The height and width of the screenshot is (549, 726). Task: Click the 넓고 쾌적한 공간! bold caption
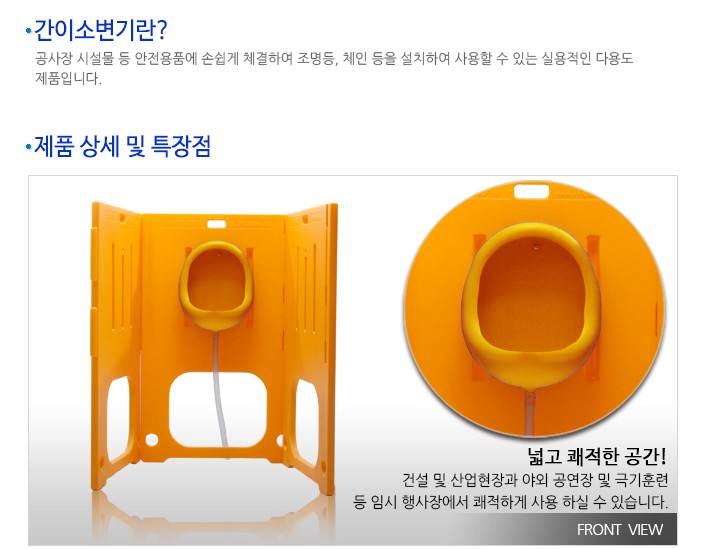click(597, 456)
